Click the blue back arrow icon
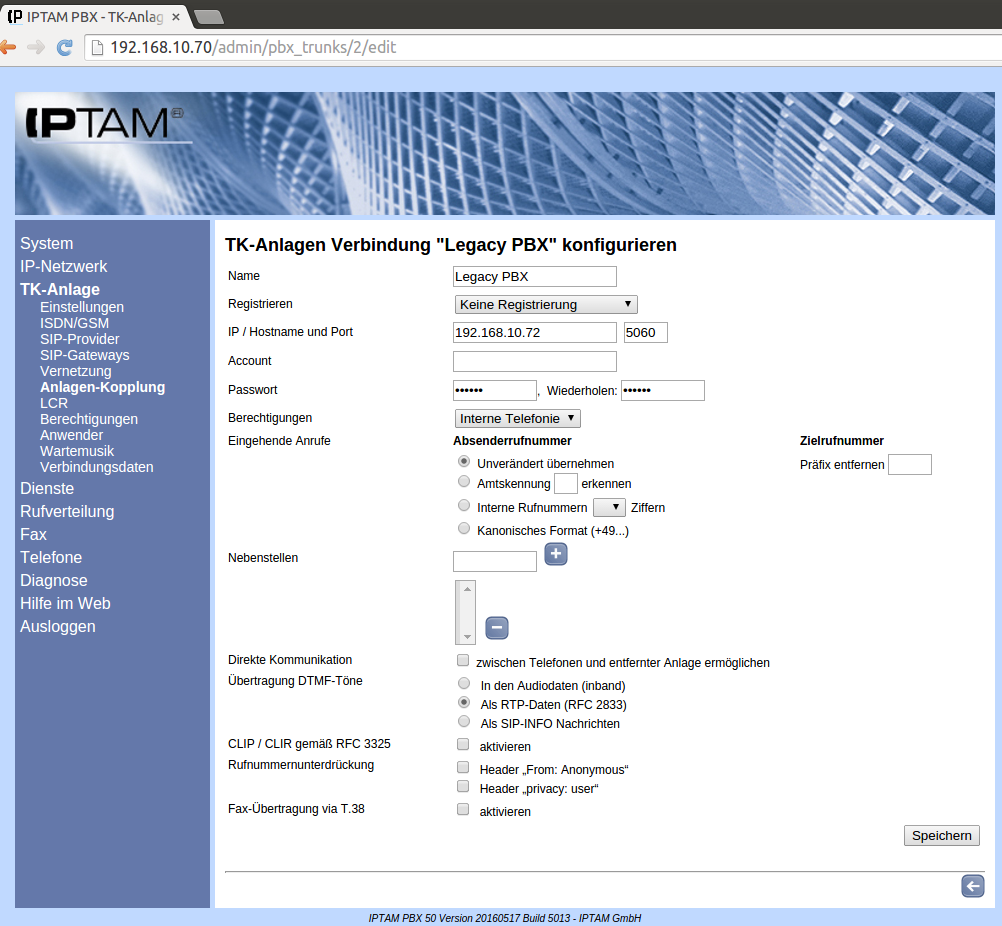1002x926 pixels. [x=972, y=886]
